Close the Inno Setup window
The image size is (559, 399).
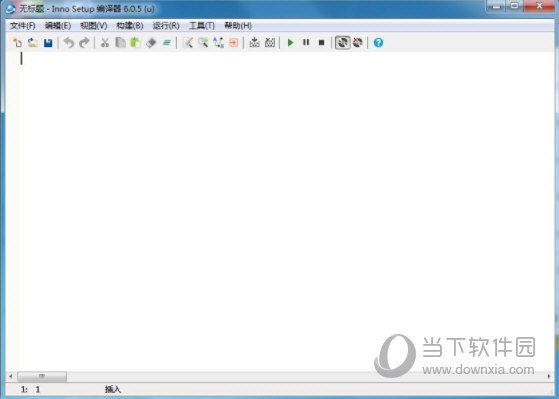[540, 6]
